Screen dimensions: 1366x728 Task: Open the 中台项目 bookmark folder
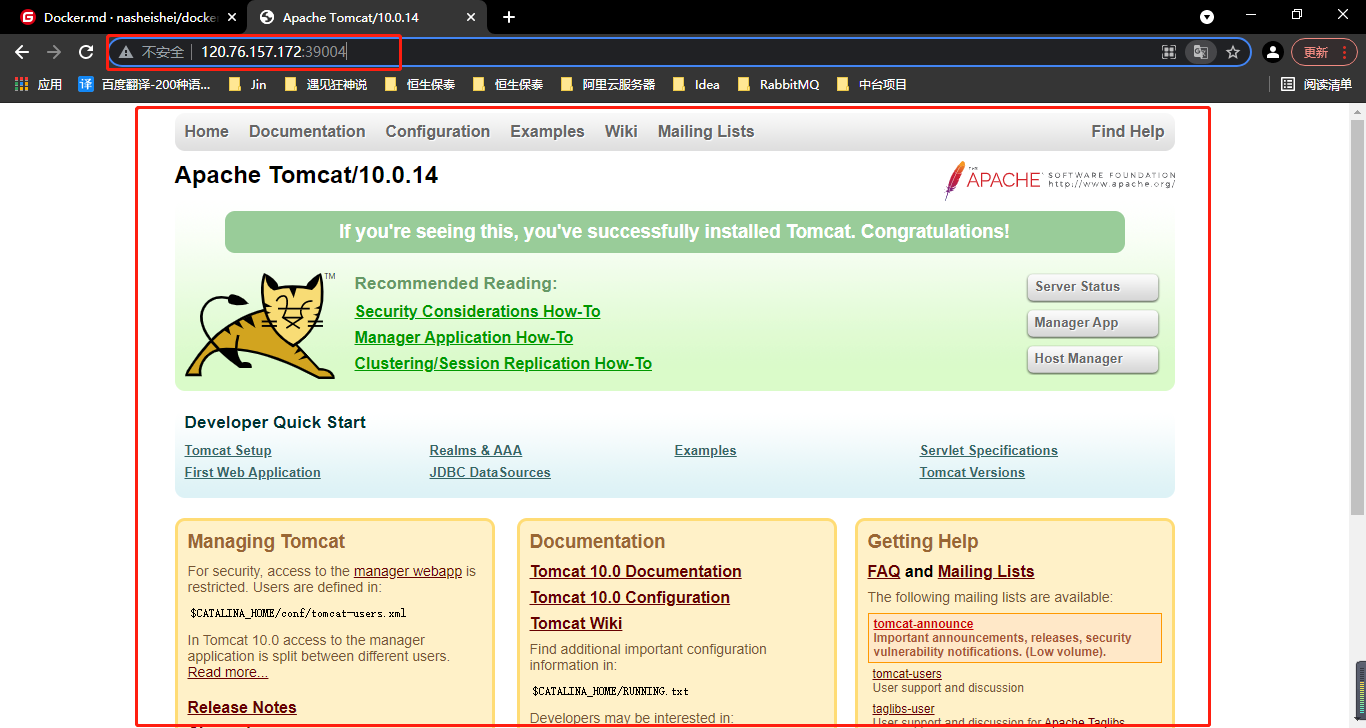872,85
